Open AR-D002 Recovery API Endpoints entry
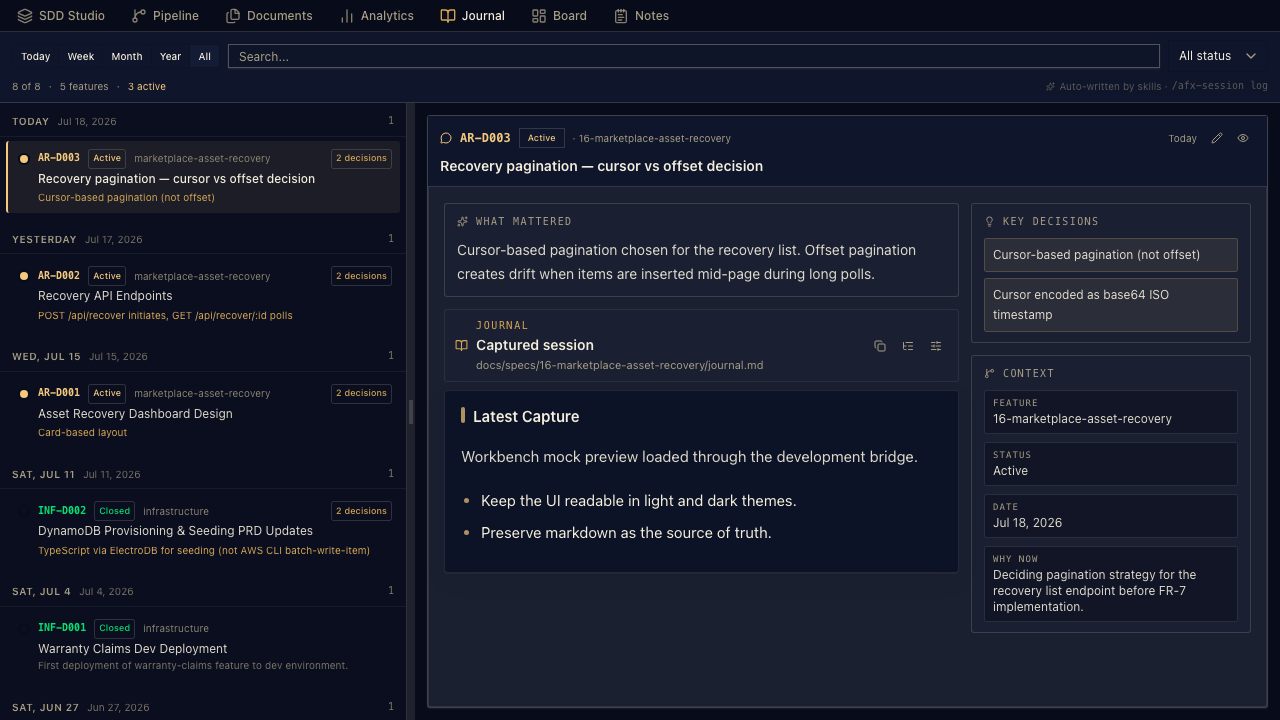 (204, 295)
